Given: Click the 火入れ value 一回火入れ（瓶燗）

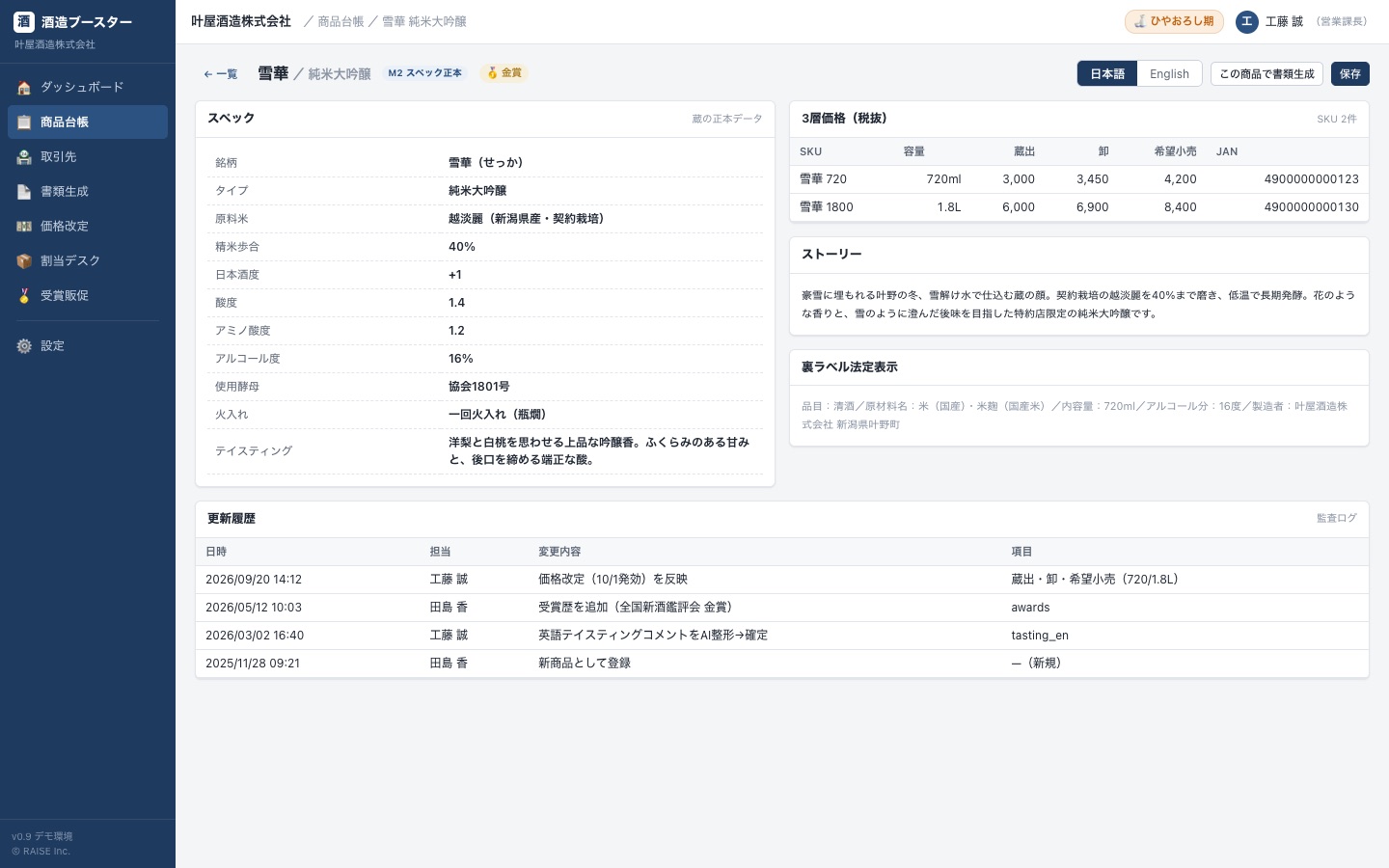Looking at the screenshot, I should pyautogui.click(x=497, y=415).
